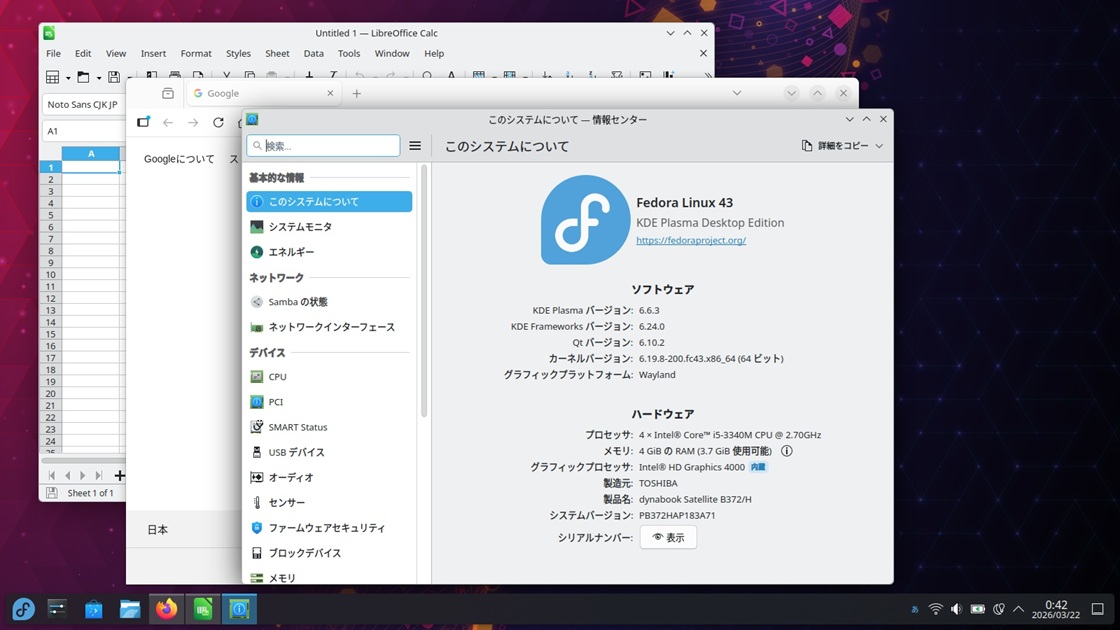Open the Noto Sans CJK JP font box

(x=82, y=105)
